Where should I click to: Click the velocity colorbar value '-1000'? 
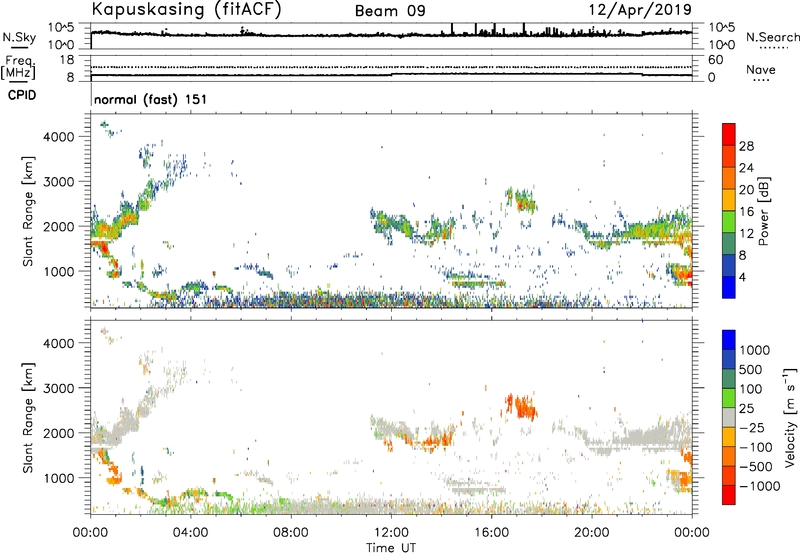(759, 486)
